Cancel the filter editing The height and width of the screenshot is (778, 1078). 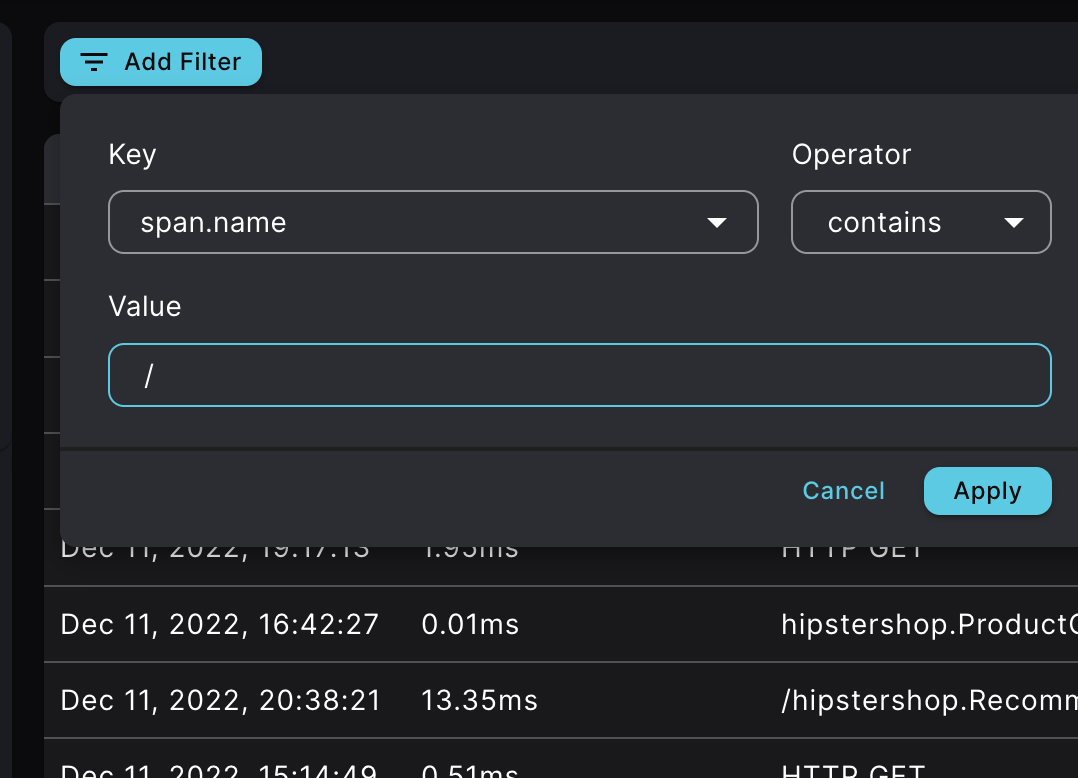[843, 491]
